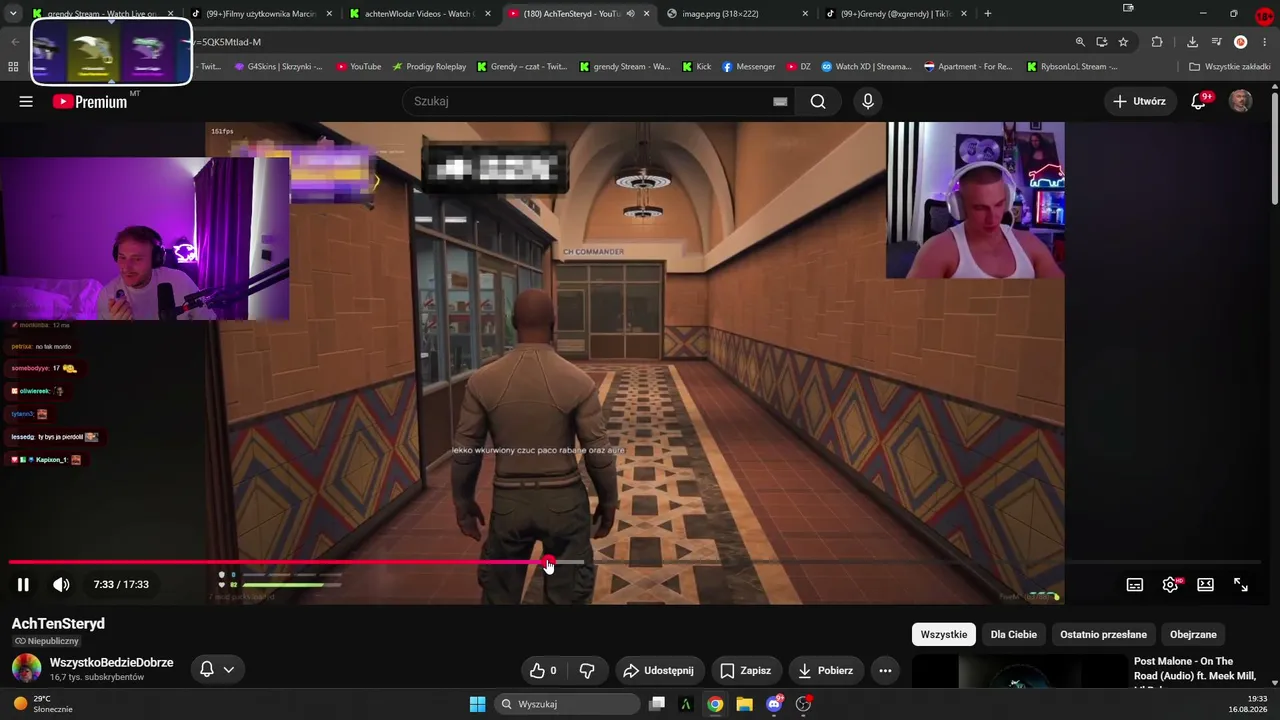
Task: Open the Utwórz create menu
Action: click(x=1139, y=101)
